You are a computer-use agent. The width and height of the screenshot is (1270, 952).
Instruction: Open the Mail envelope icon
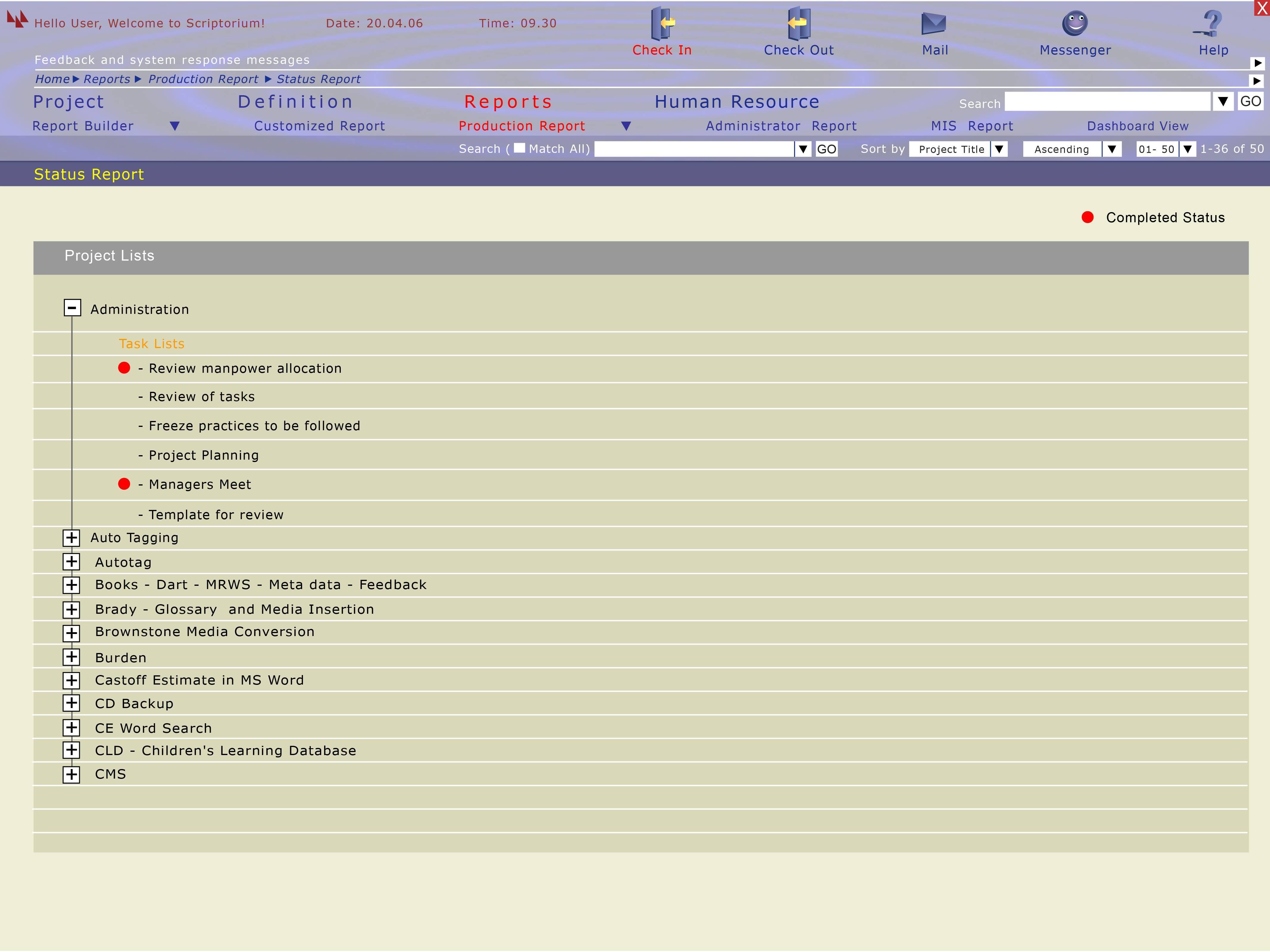click(934, 24)
